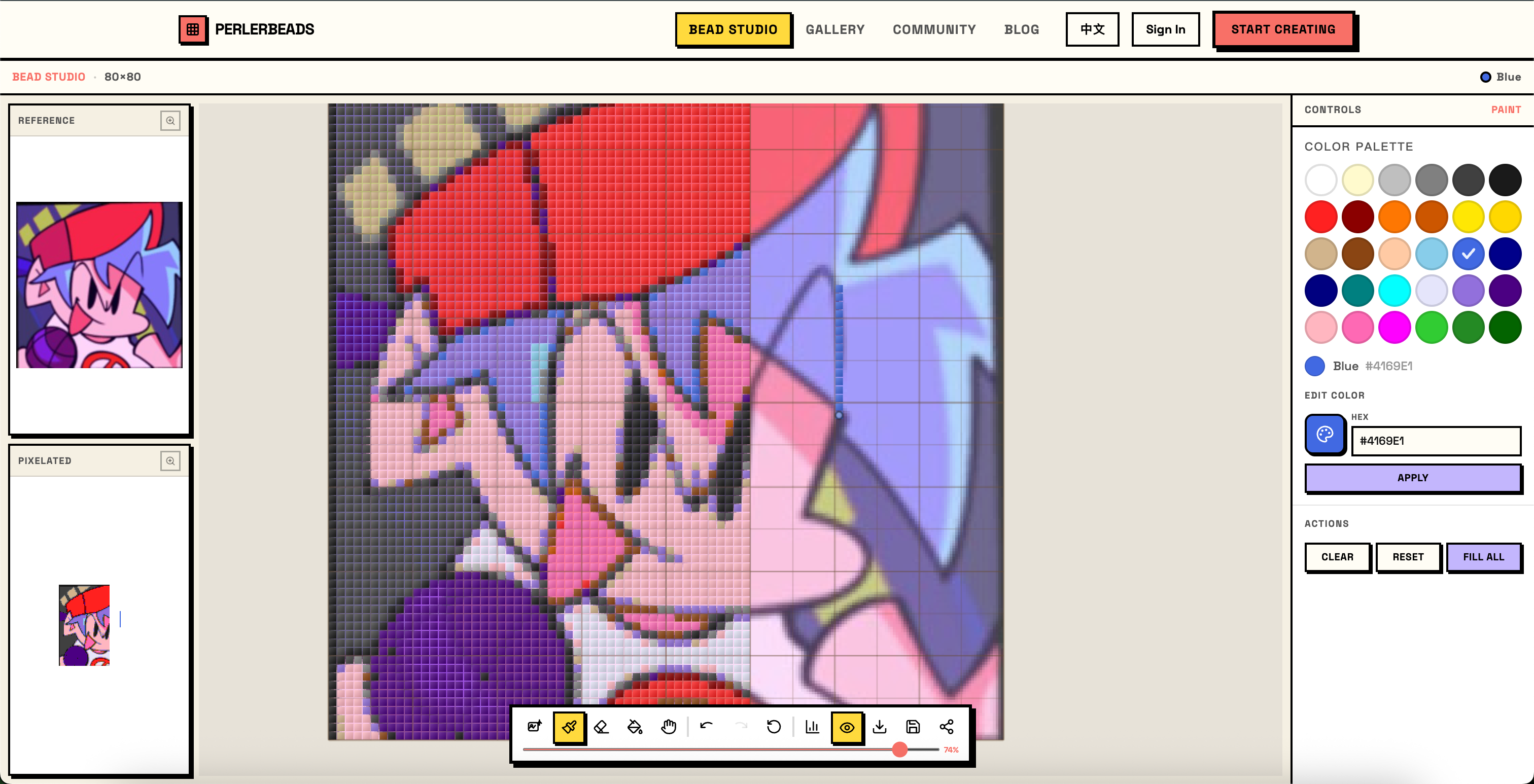Pick the dark gray palette swatch

[1468, 181]
